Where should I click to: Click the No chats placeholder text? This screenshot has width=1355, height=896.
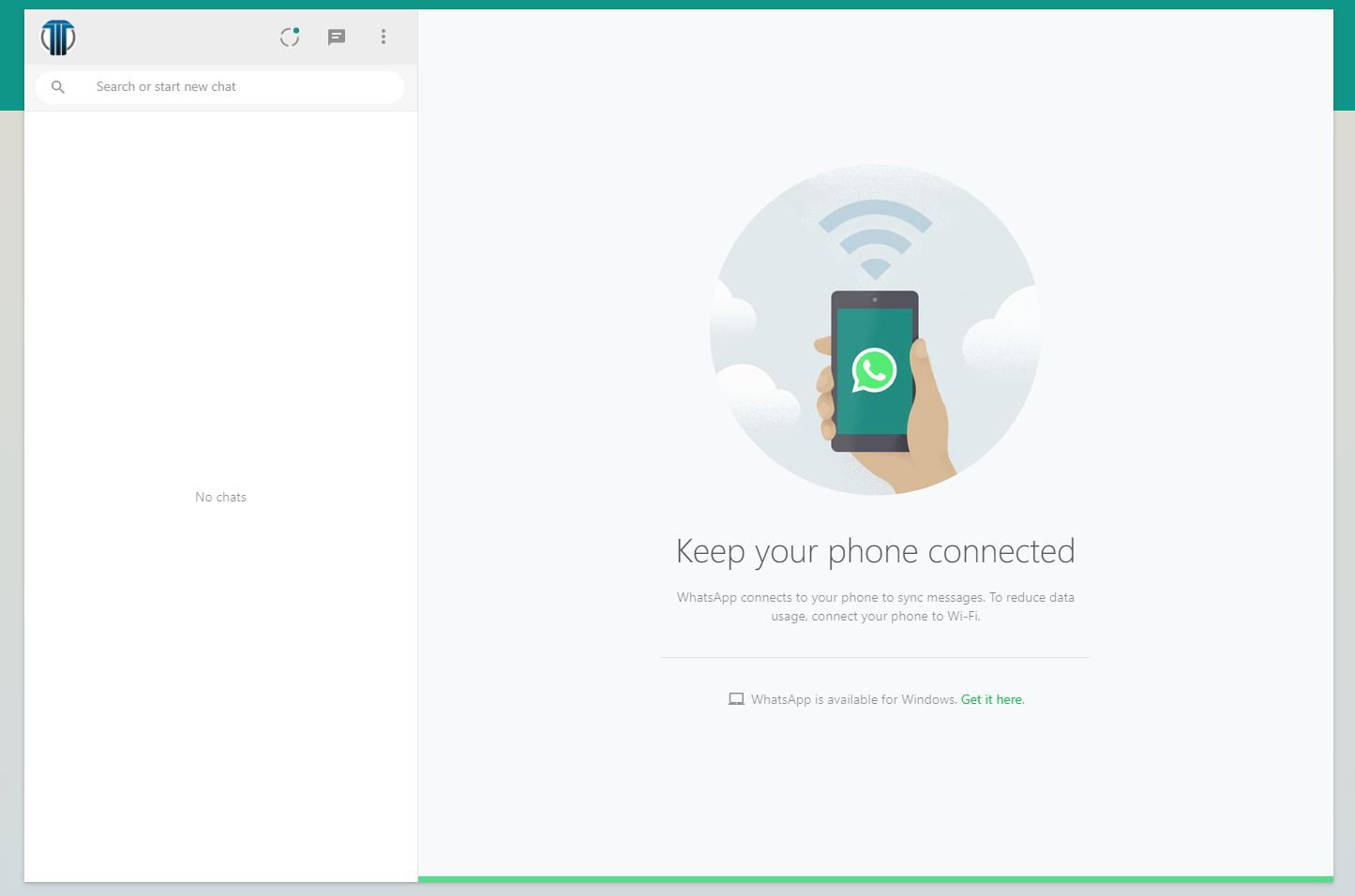click(x=220, y=497)
